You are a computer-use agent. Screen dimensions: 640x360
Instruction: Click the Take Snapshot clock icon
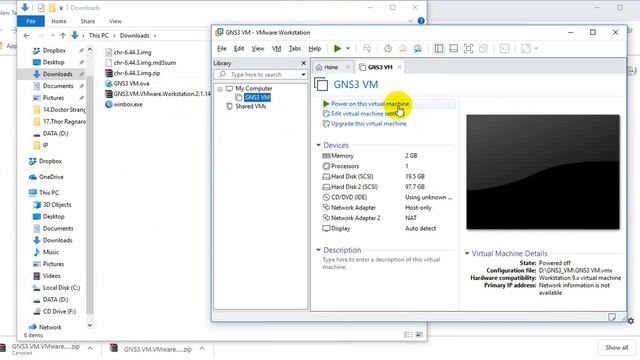pos(388,49)
